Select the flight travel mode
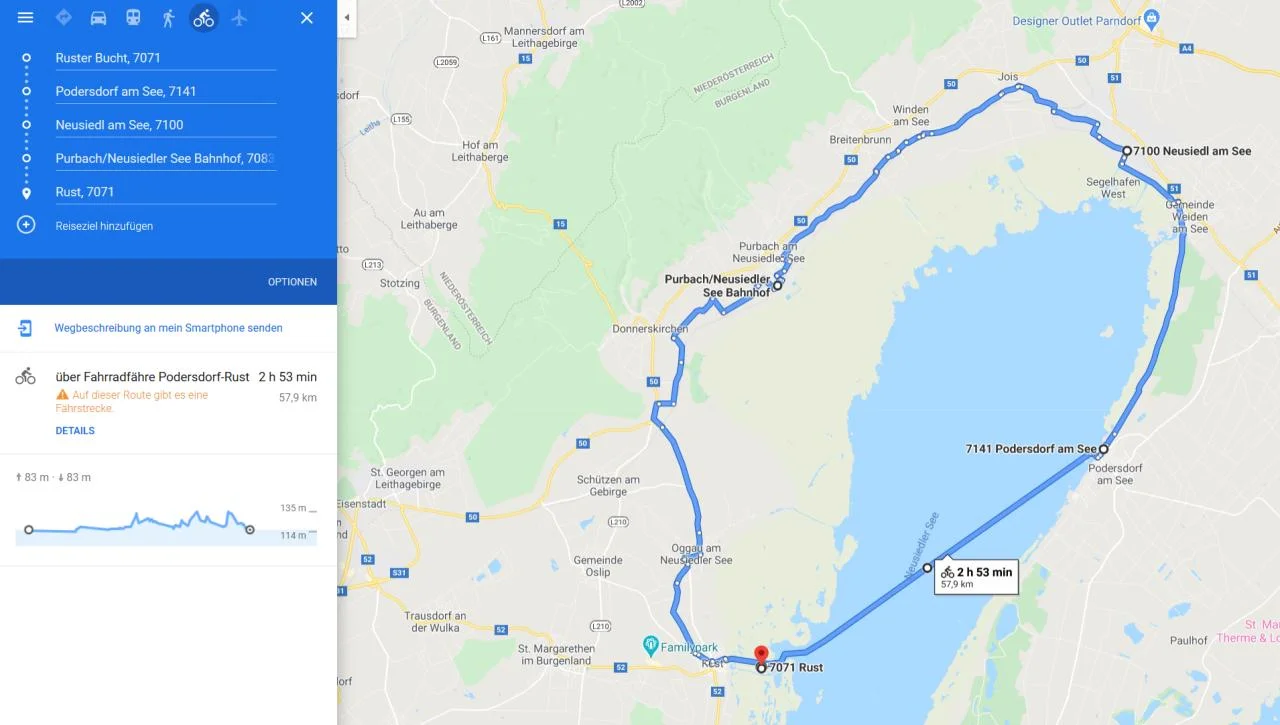The height and width of the screenshot is (725, 1280). tap(238, 18)
